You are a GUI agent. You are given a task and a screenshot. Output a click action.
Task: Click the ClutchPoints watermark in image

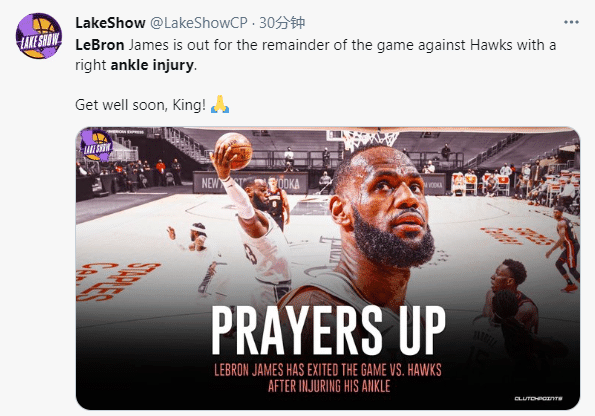(x=538, y=398)
